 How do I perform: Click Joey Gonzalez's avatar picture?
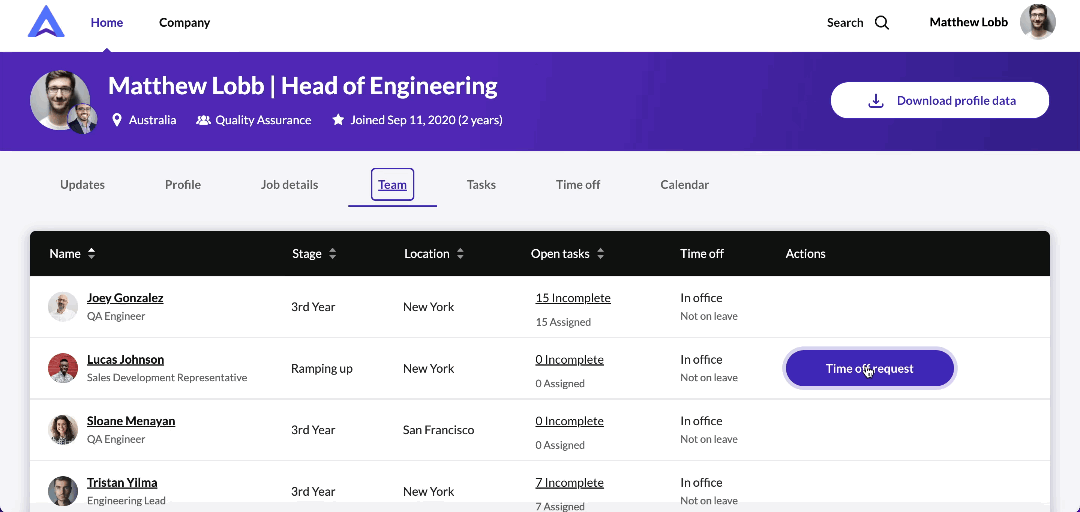63,306
